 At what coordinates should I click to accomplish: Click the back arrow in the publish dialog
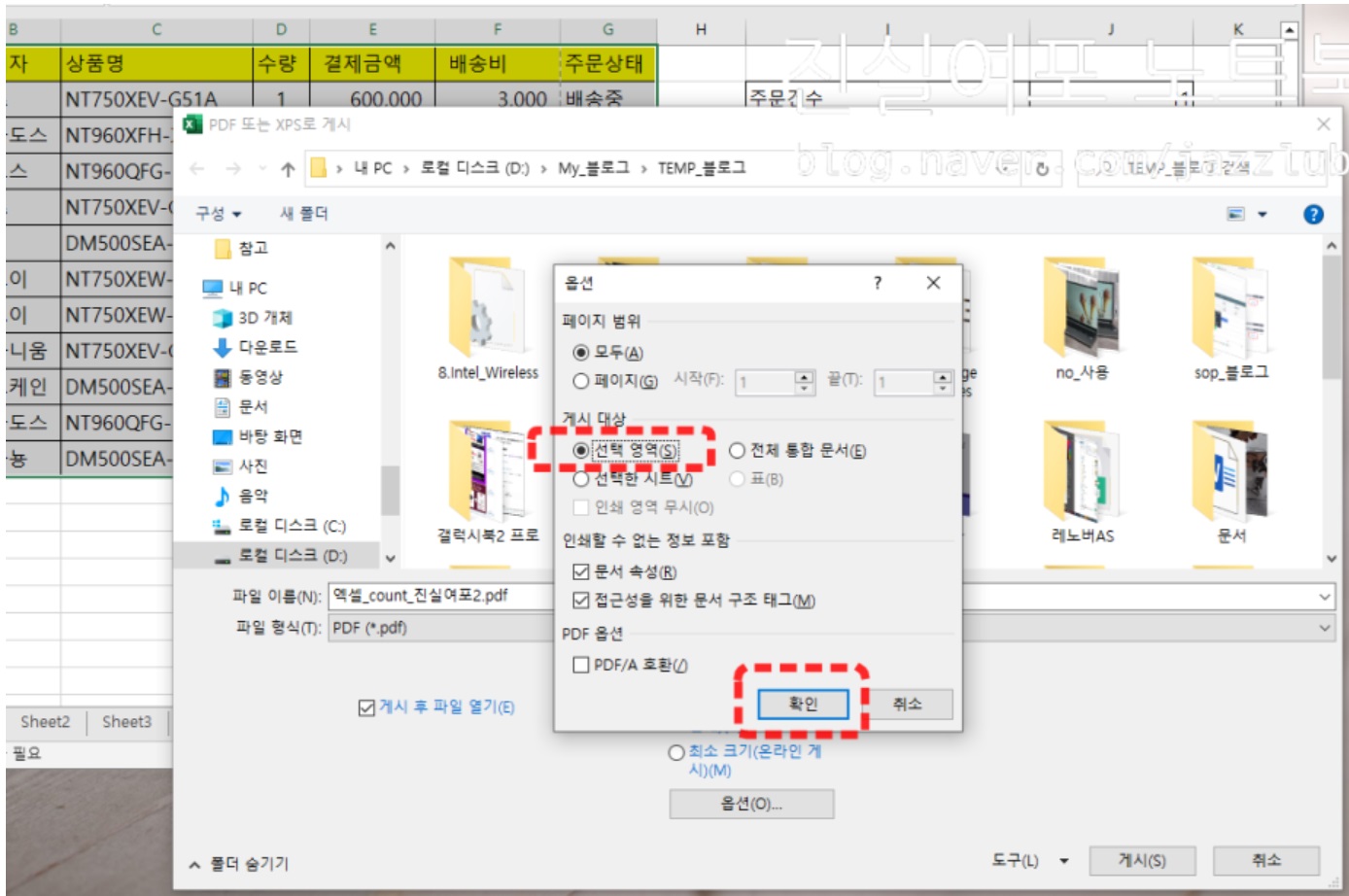[197, 169]
